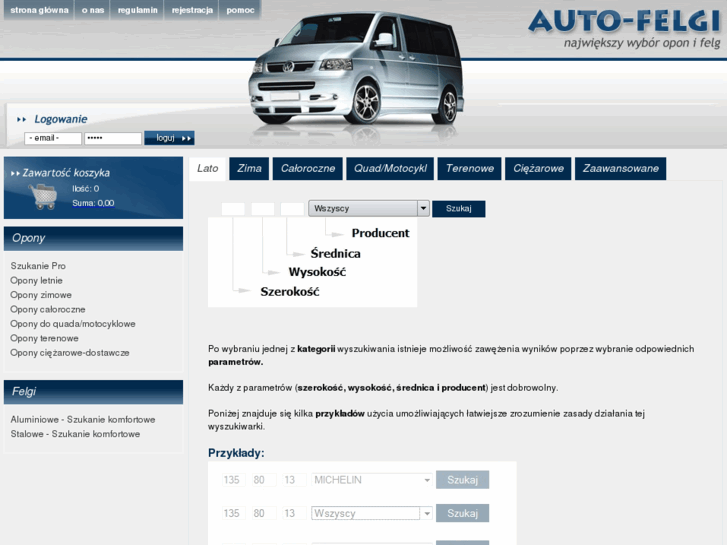Click the shopping cart icon
The width and height of the screenshot is (727, 545).
click(43, 197)
